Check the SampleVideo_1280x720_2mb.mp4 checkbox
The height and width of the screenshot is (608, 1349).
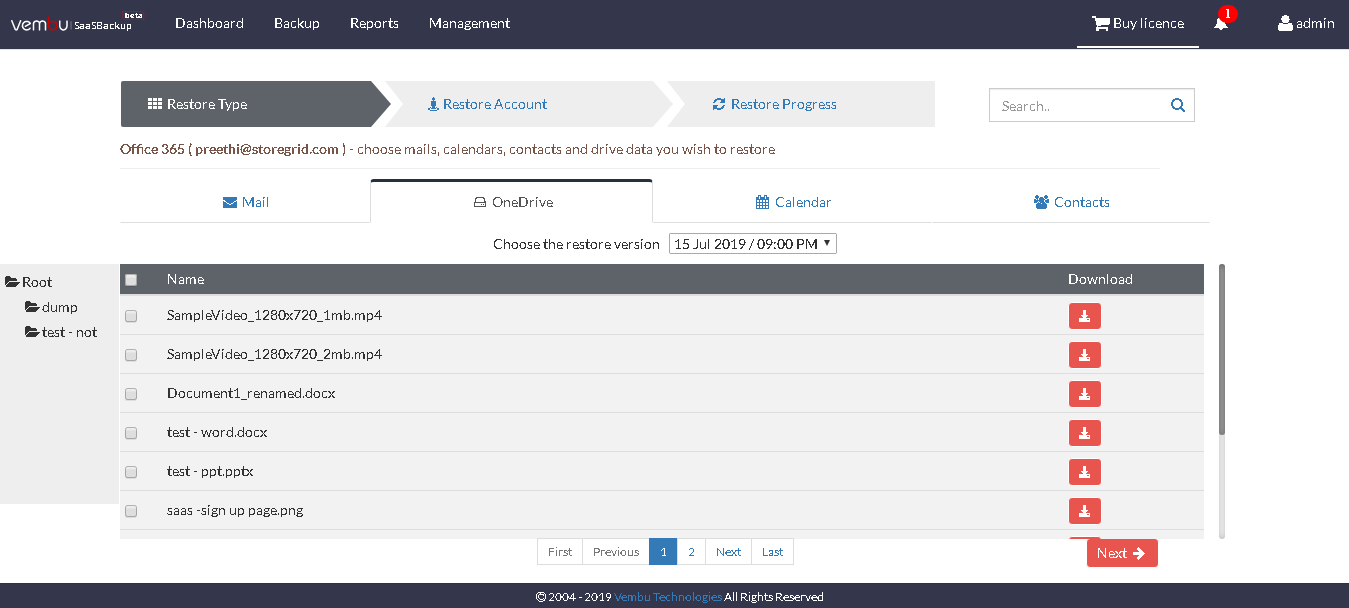coord(131,355)
